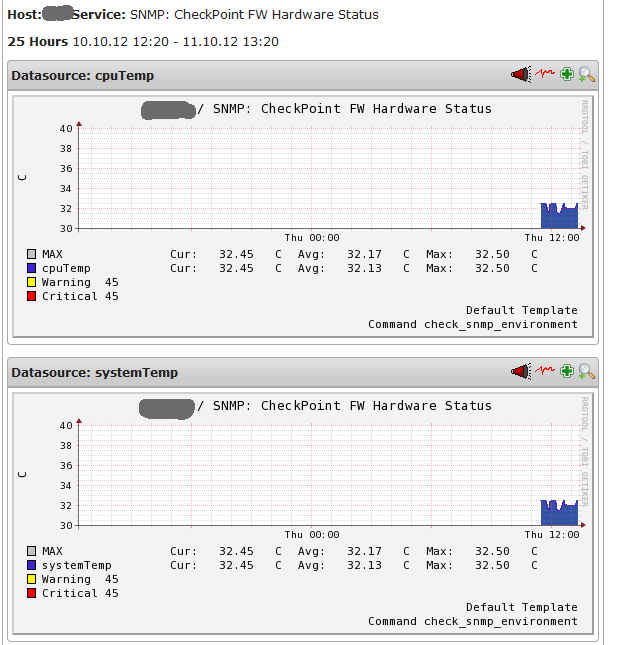Click the date range '10.10.12 12:20 - 11.10.12 13:20'

coord(176,42)
